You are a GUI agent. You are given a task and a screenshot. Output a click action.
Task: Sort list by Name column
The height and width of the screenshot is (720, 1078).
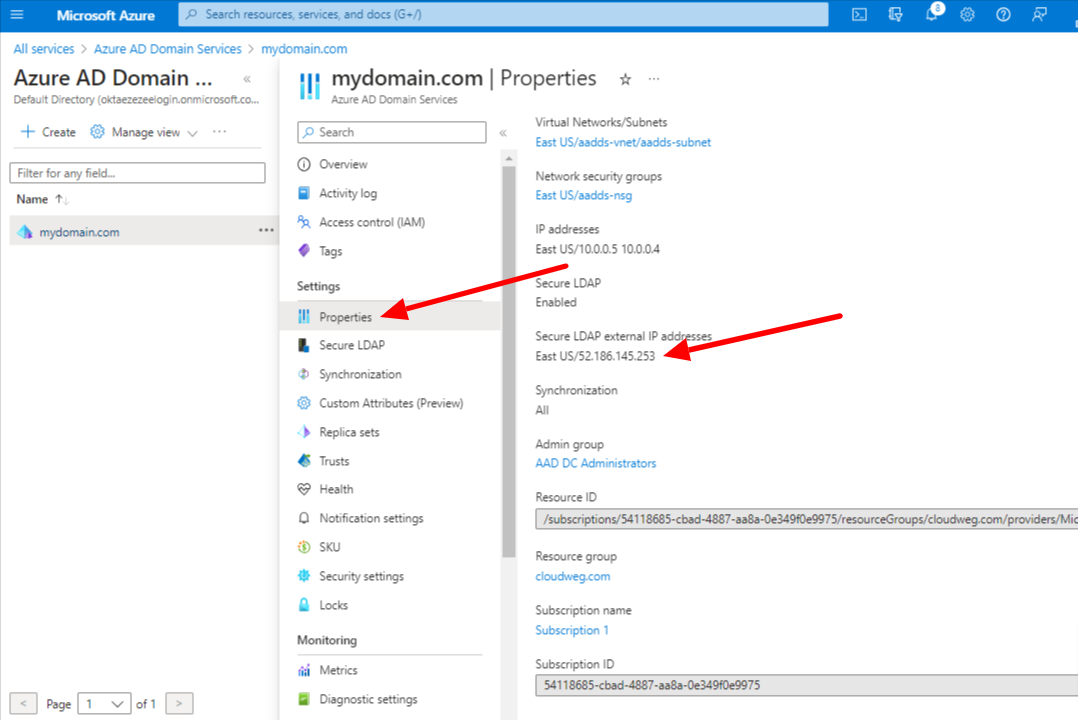point(42,199)
